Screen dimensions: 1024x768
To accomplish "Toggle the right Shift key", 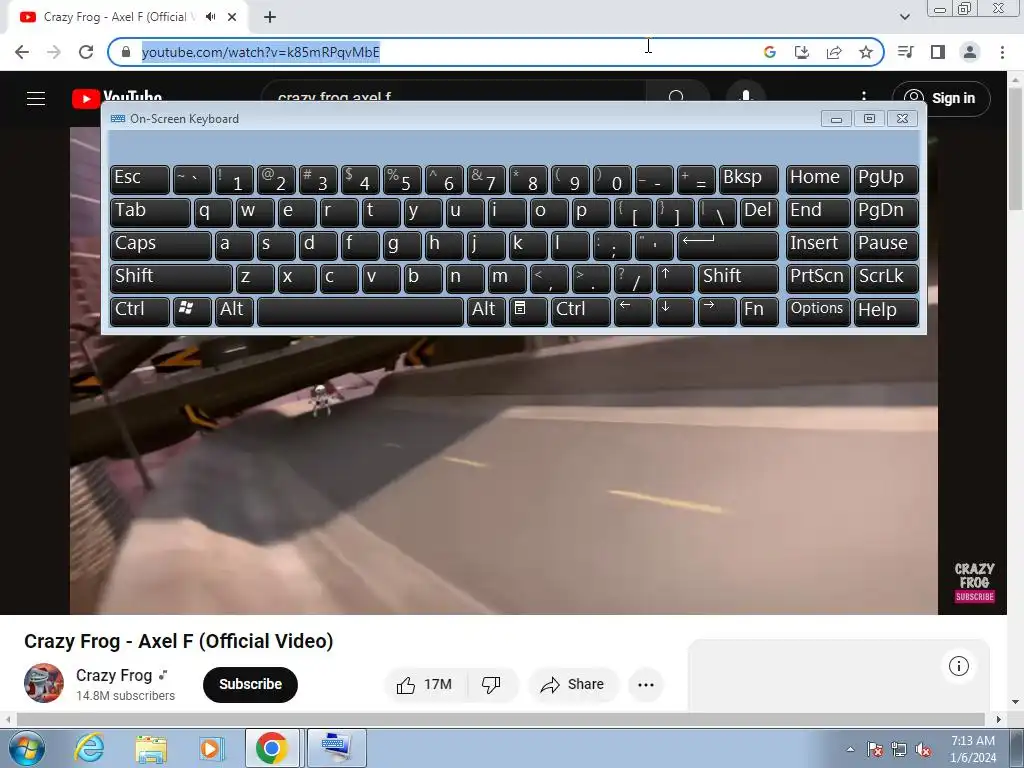I will [738, 277].
